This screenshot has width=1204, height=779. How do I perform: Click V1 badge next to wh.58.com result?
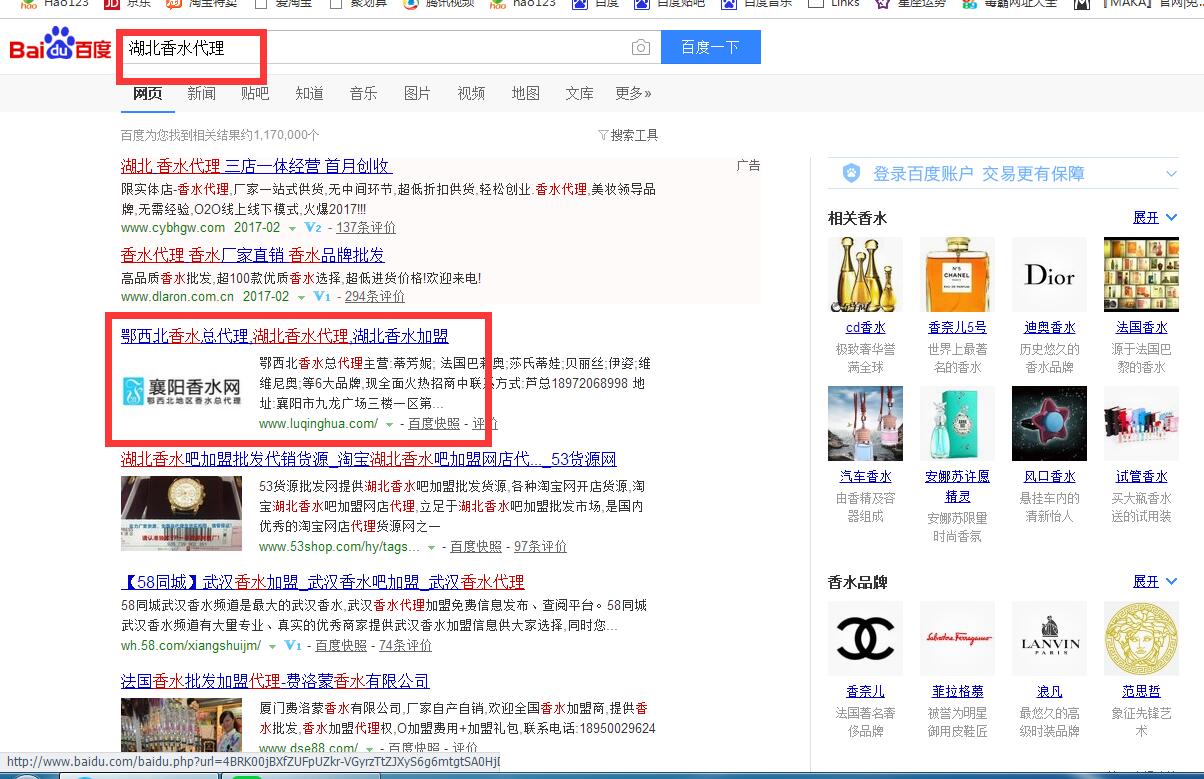pos(293,646)
